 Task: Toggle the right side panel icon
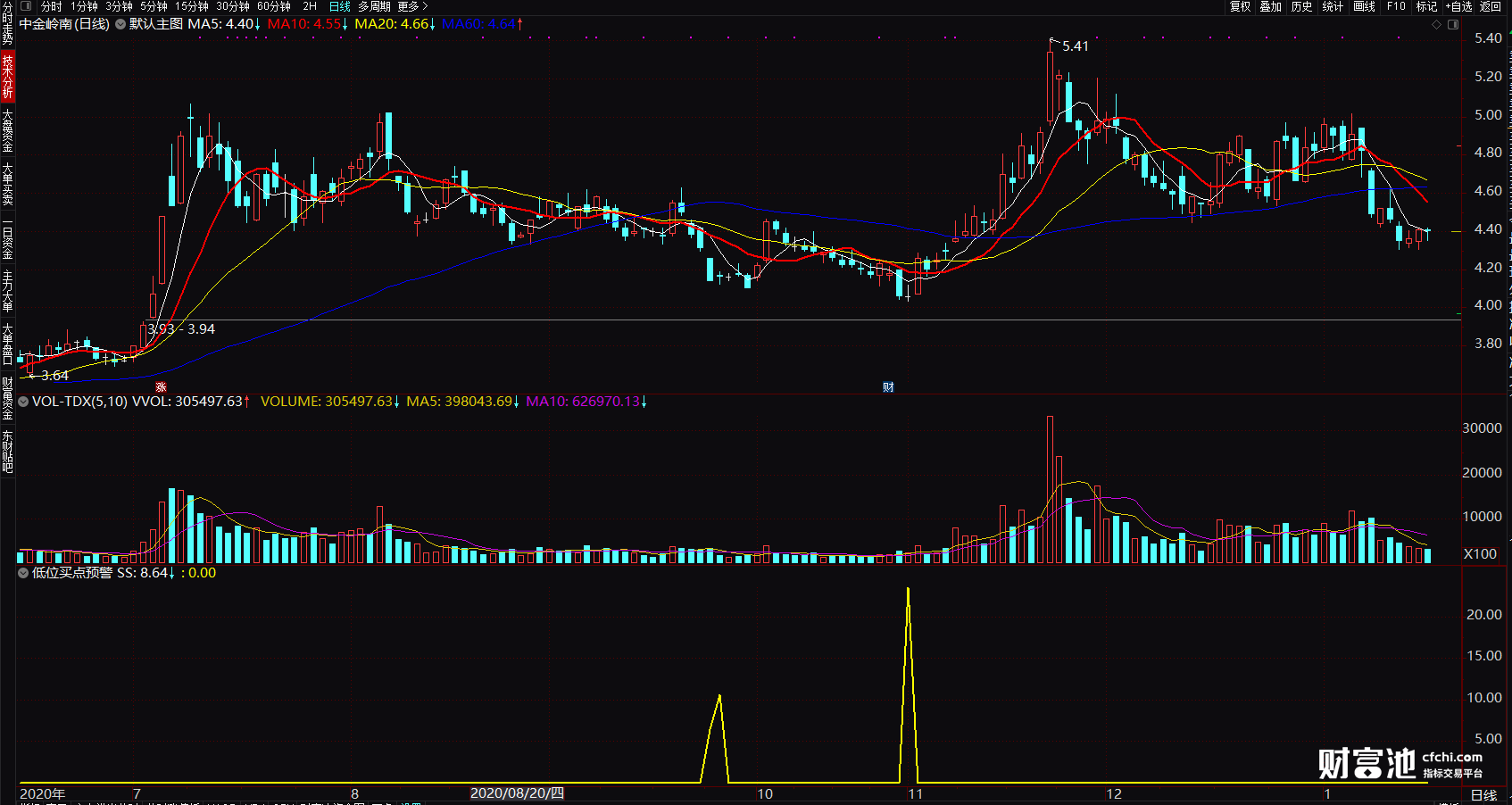click(1452, 24)
